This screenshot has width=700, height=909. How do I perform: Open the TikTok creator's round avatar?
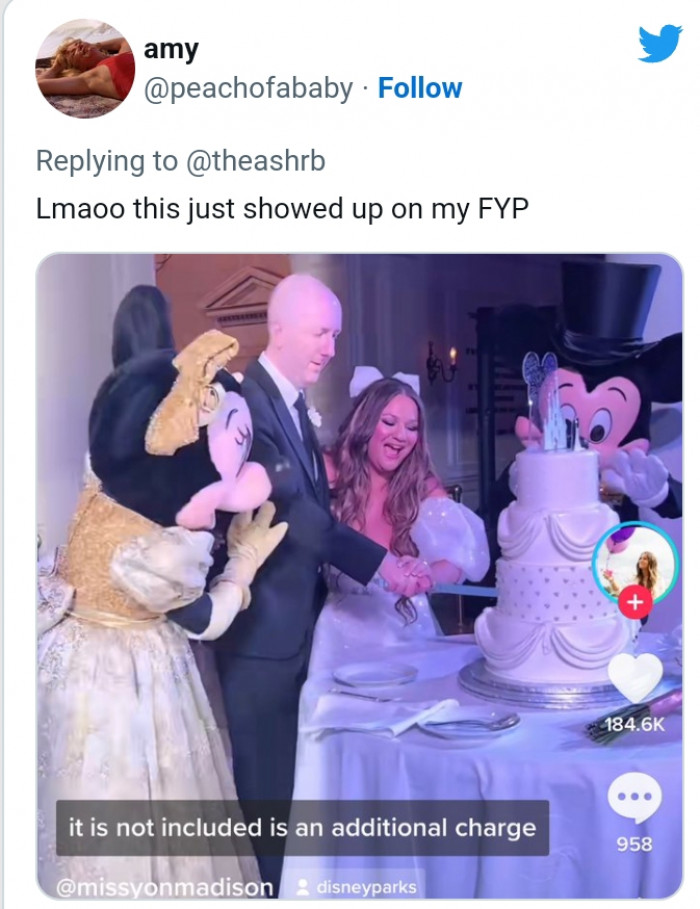pyautogui.click(x=634, y=562)
